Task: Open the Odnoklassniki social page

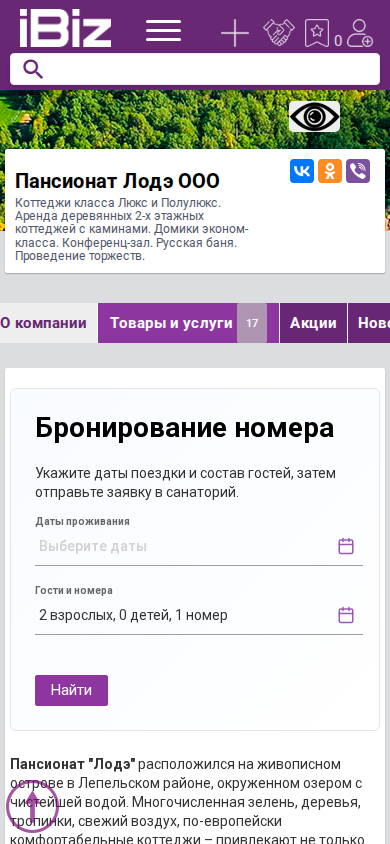Action: [x=330, y=171]
